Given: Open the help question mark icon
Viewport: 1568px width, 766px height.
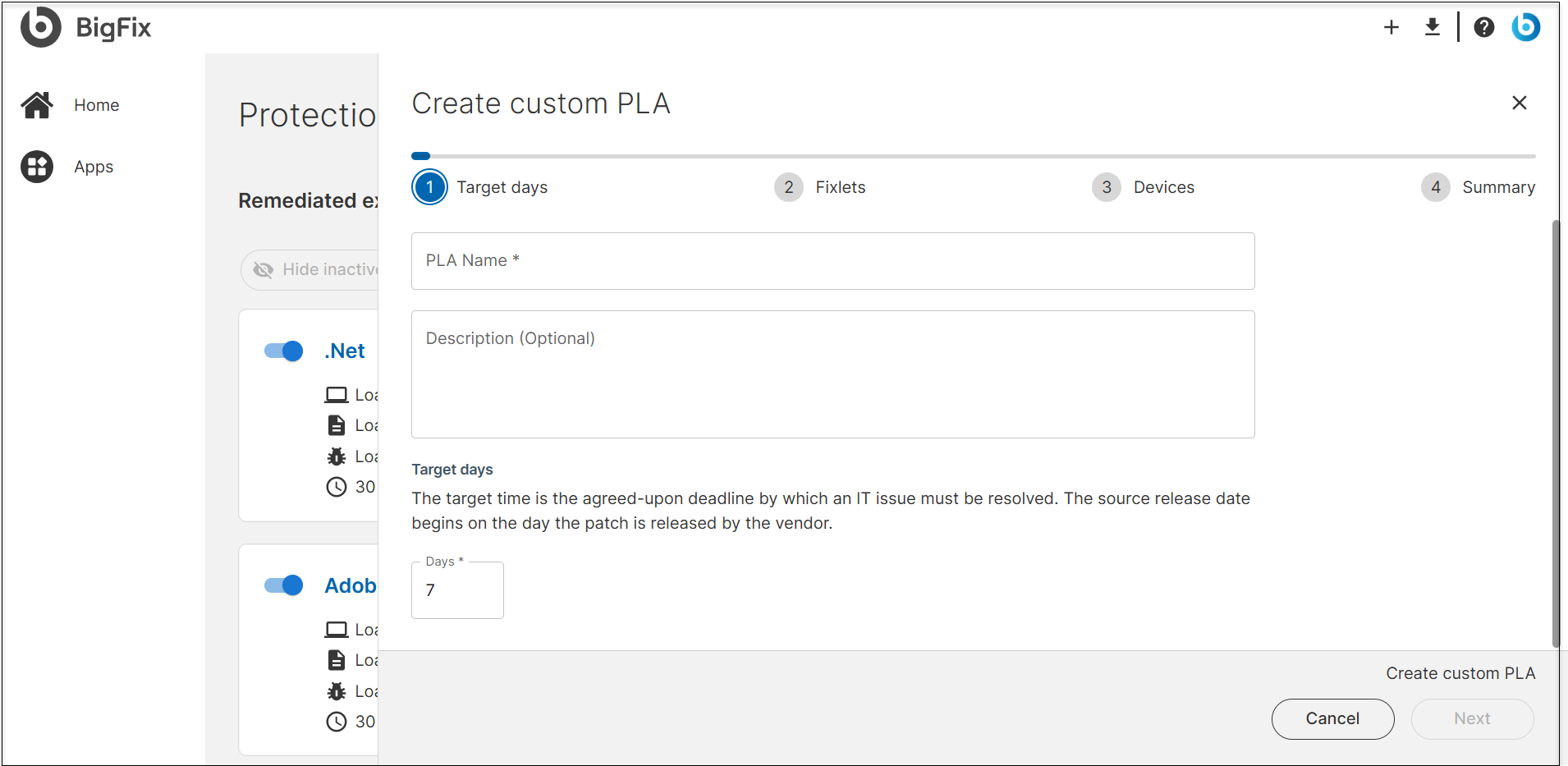Looking at the screenshot, I should [1484, 27].
